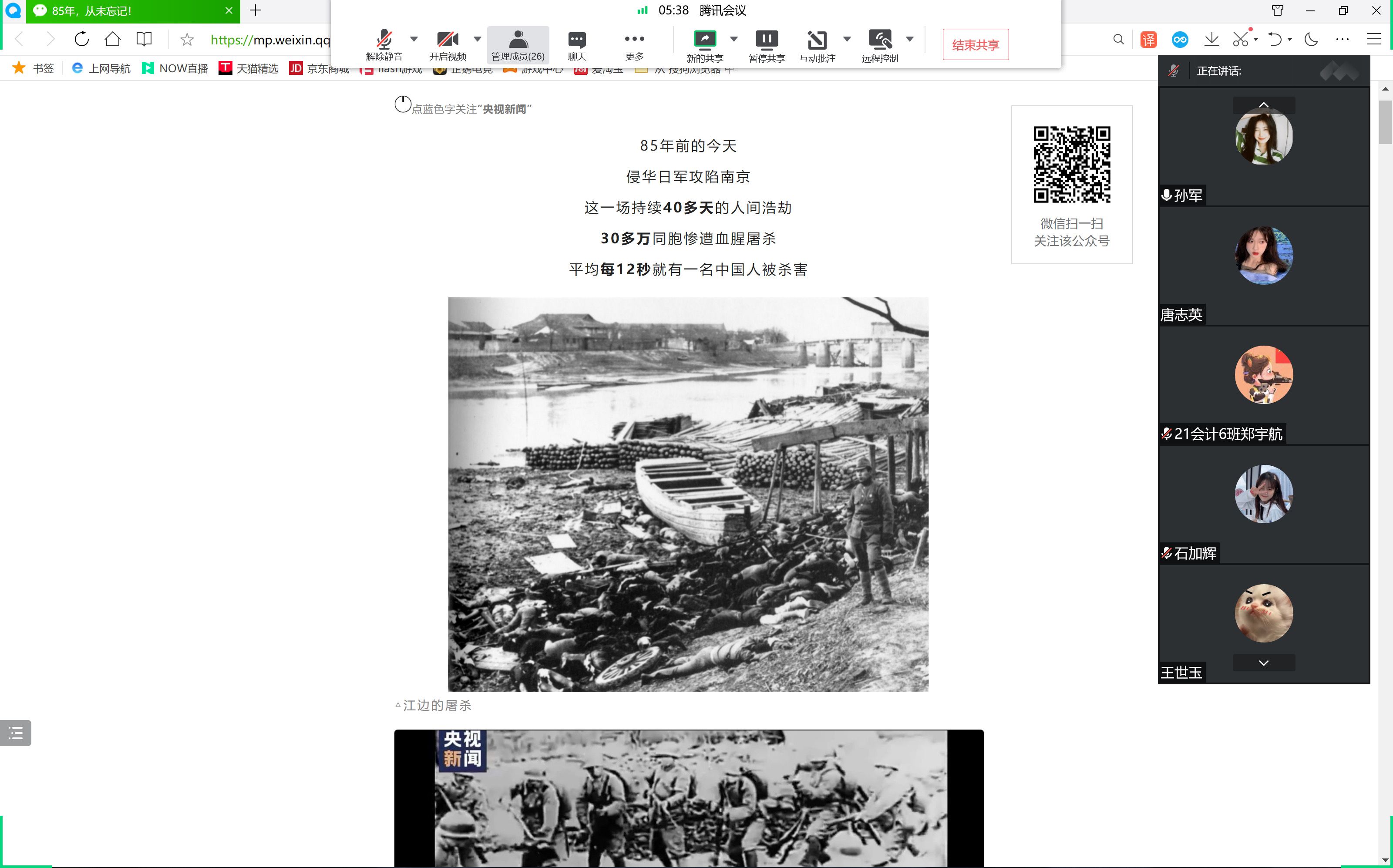Screen dimensions: 1393x868
Task: Expand the microphone options dropdown arrow
Action: [x=414, y=39]
